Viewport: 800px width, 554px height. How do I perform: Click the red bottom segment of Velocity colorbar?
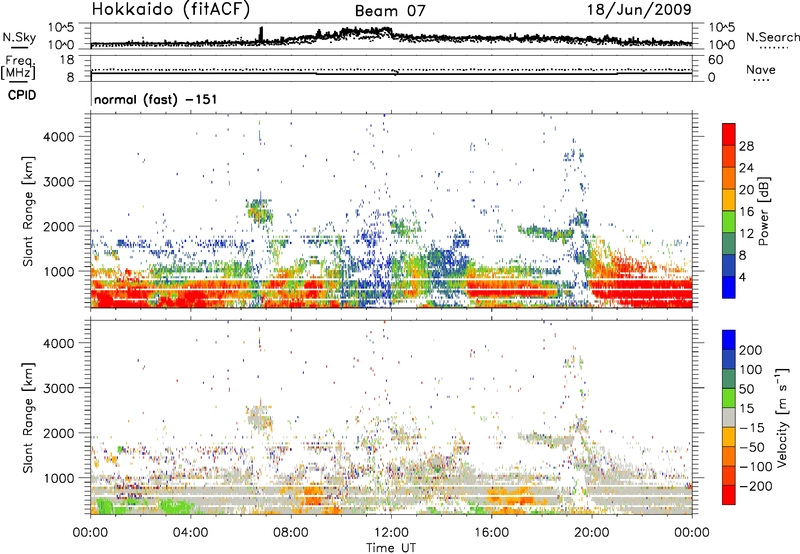tap(729, 495)
